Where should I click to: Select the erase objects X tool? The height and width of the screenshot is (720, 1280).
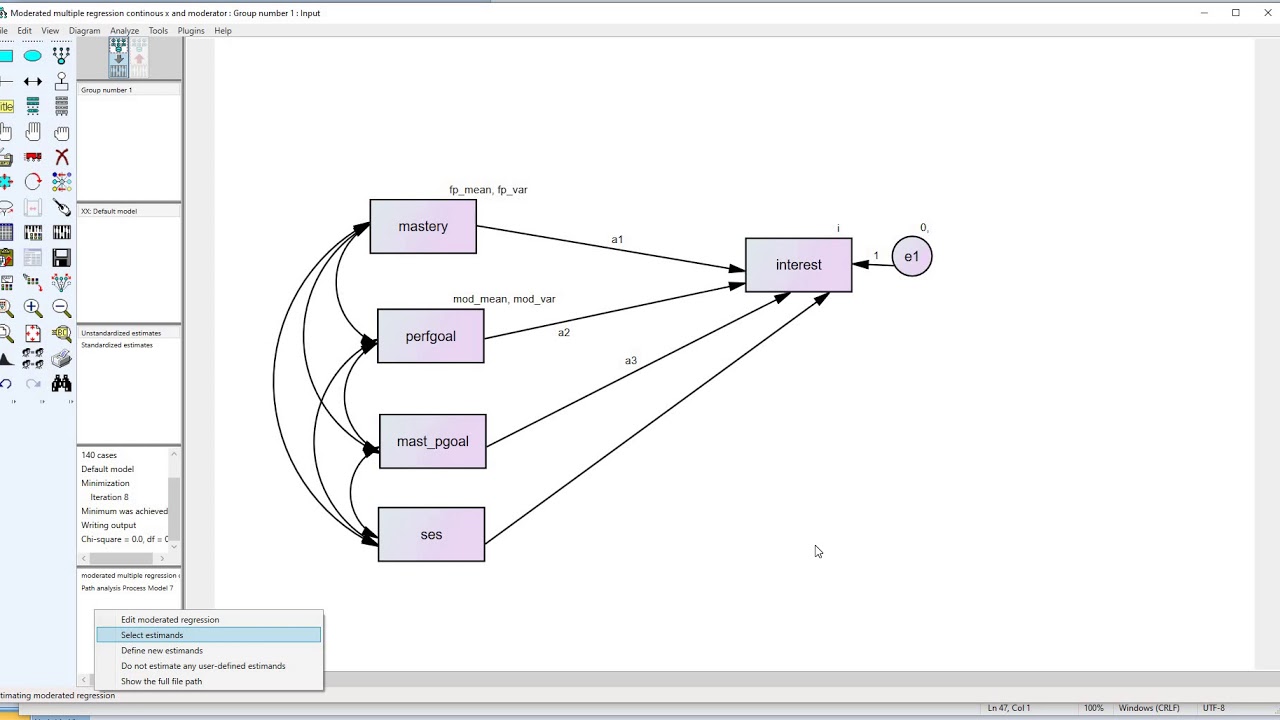tap(61, 157)
